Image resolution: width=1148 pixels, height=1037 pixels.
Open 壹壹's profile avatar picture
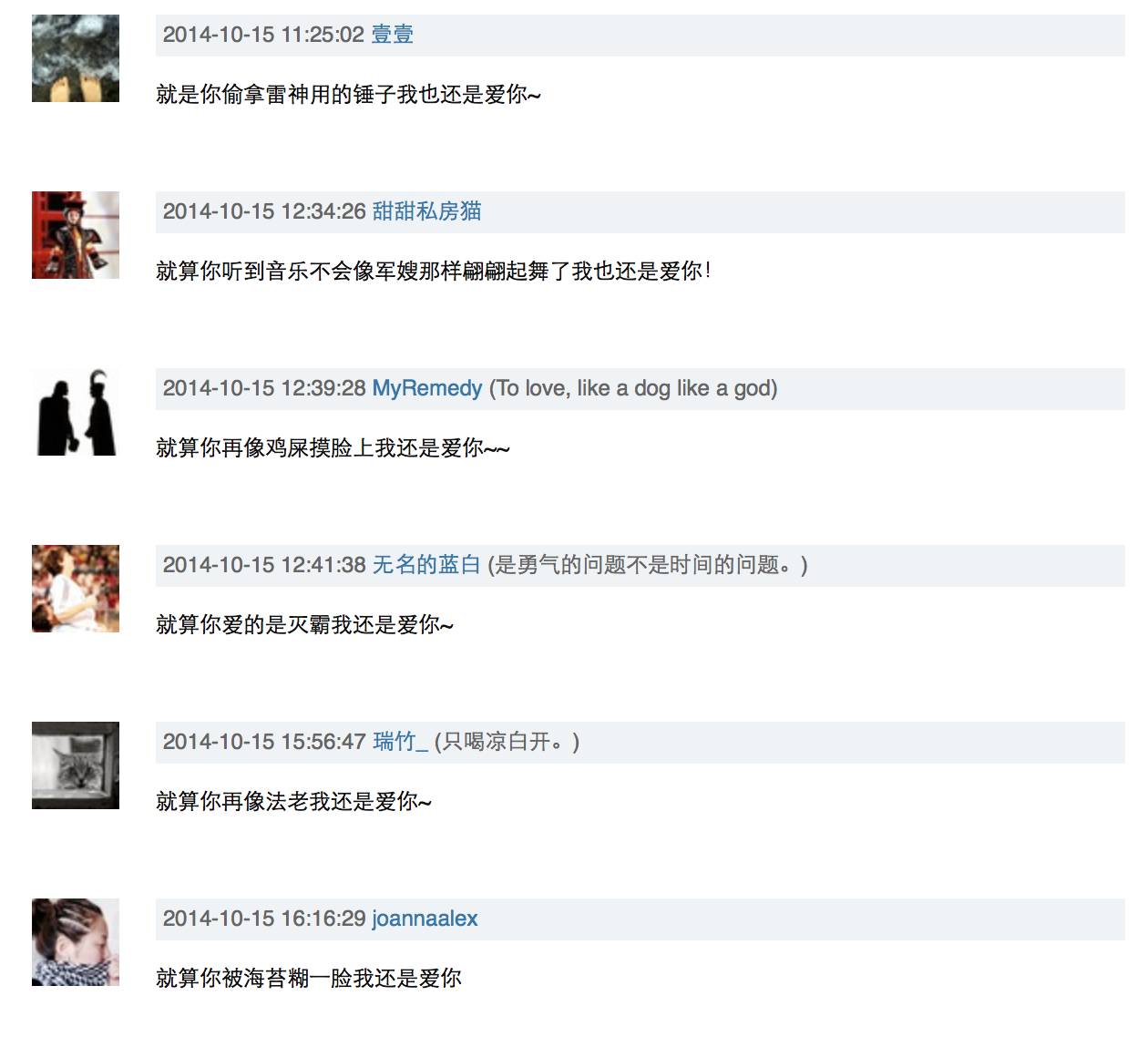tap(76, 58)
